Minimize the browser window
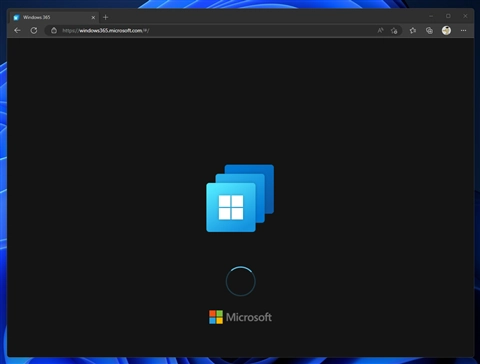This screenshot has height=364, width=480. click(431, 16)
